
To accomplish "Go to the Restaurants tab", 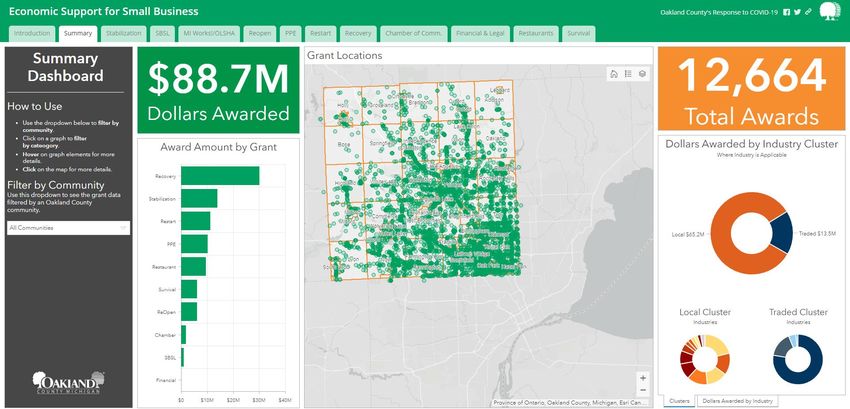I will [537, 33].
